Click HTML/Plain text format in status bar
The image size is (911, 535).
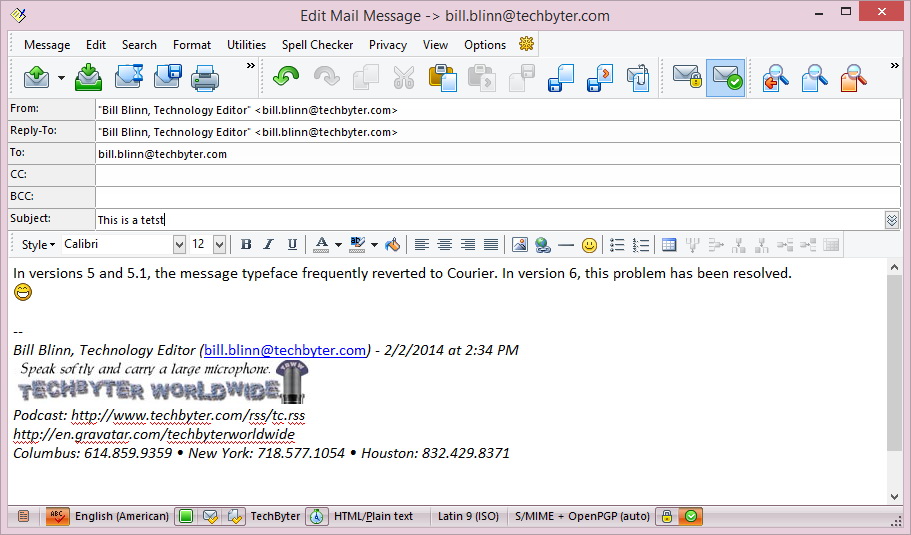coord(373,516)
